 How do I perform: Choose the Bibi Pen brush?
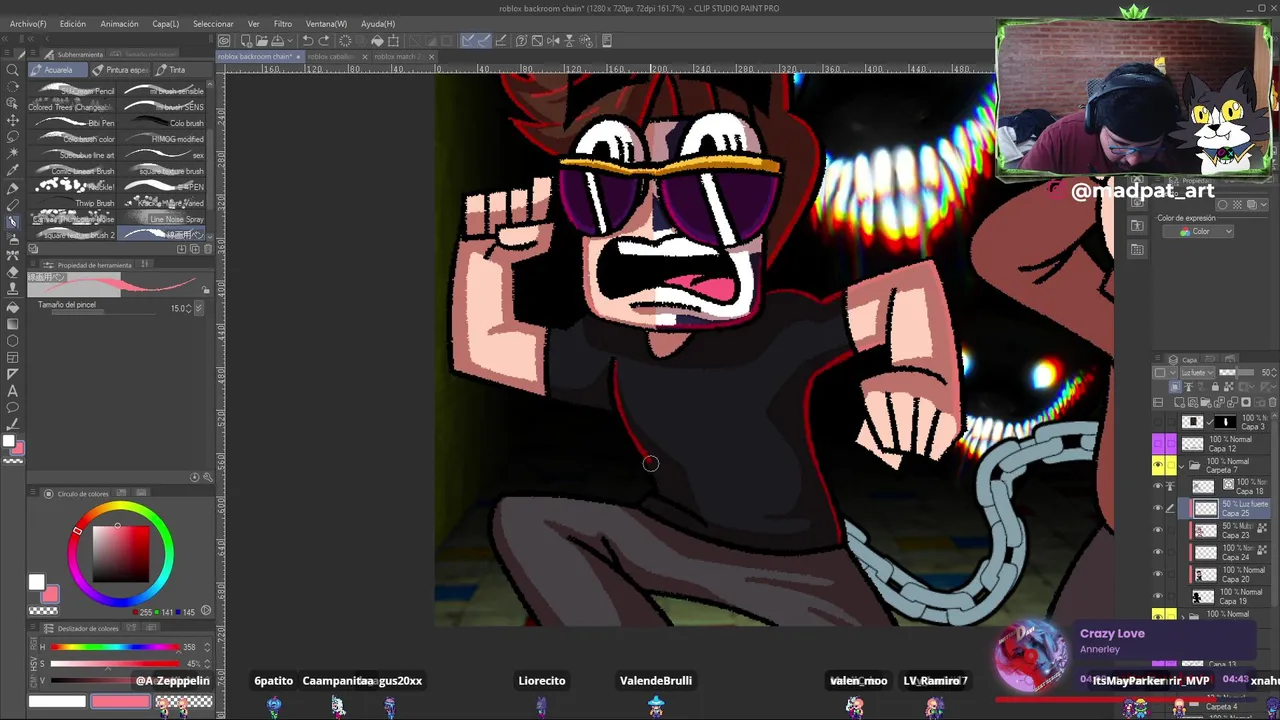(74, 123)
